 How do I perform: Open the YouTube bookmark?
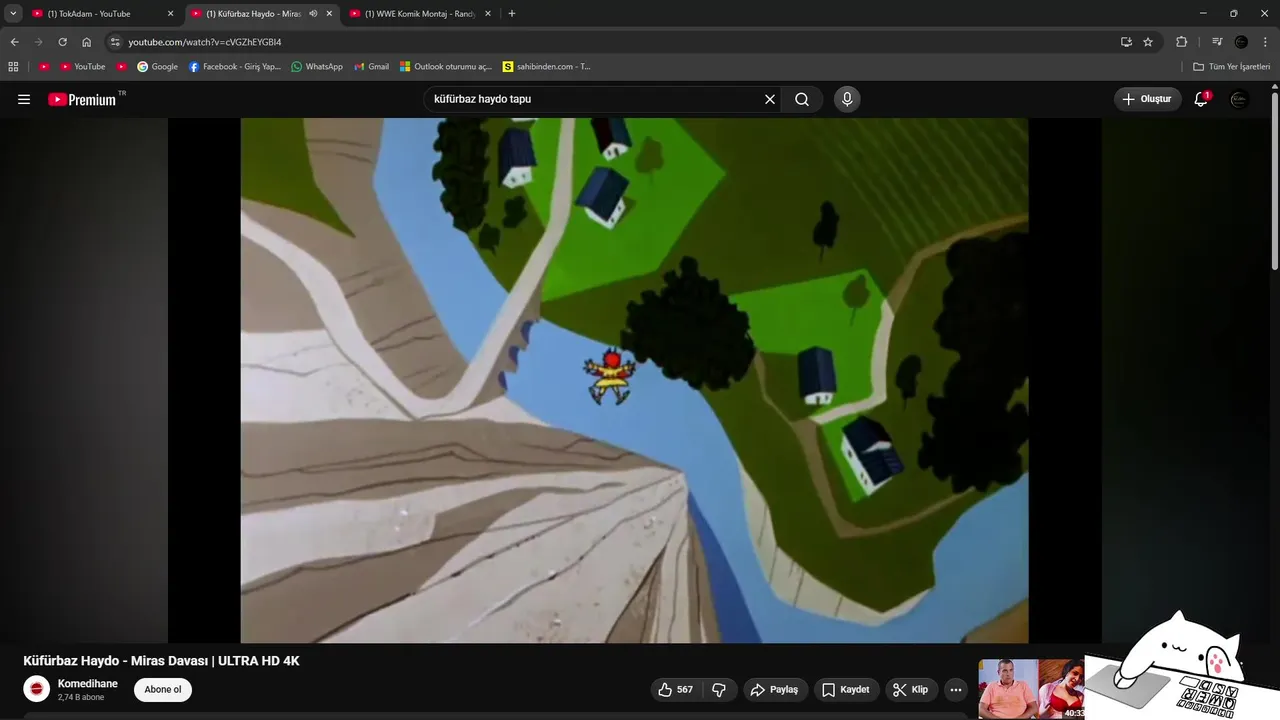point(82,67)
